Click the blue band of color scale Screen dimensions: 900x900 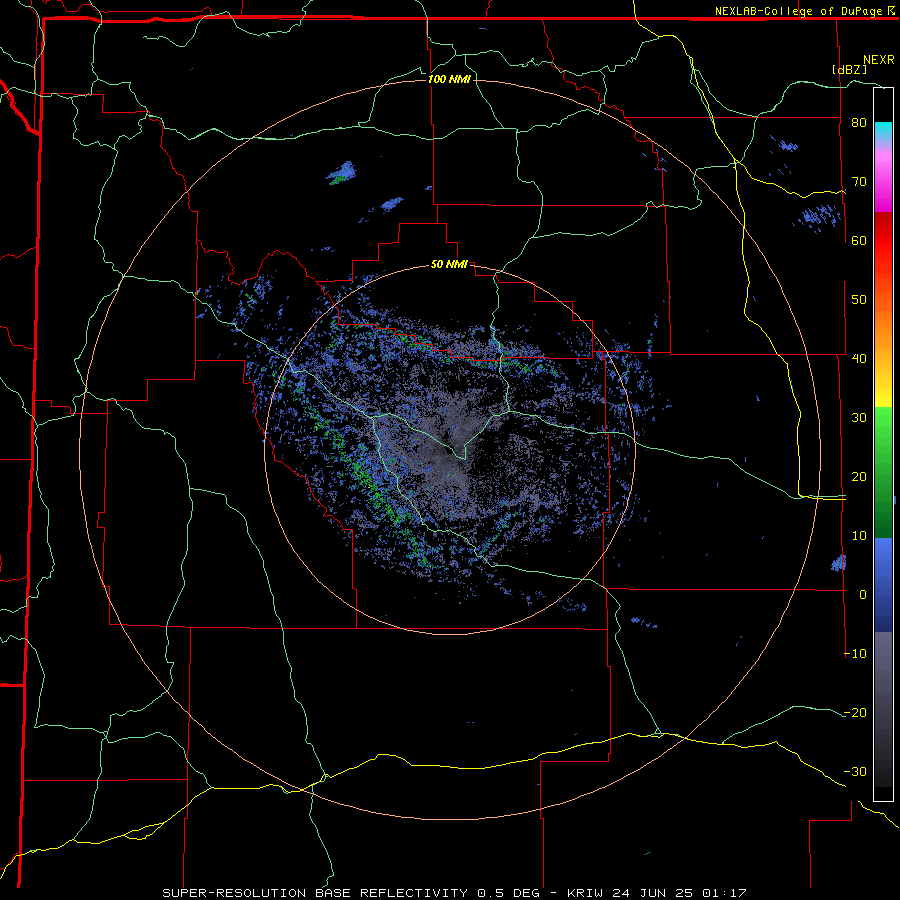(x=883, y=585)
